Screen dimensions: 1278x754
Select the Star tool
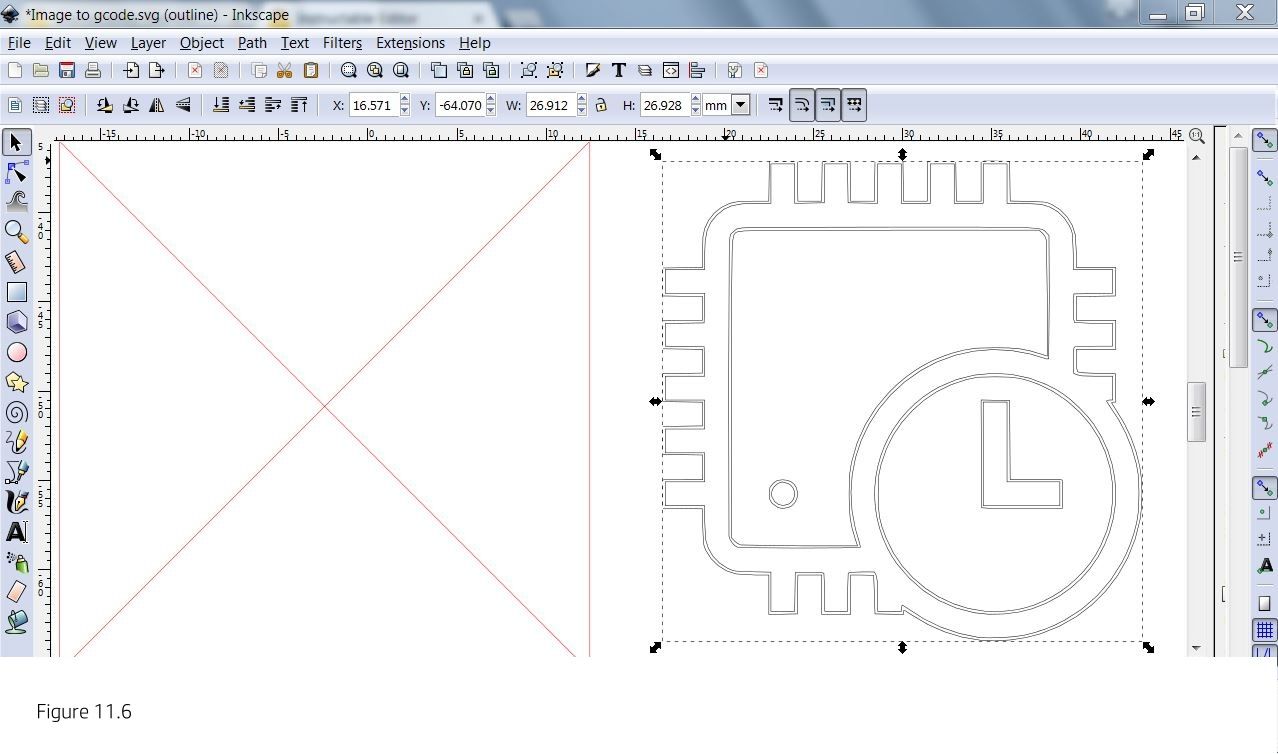[16, 381]
